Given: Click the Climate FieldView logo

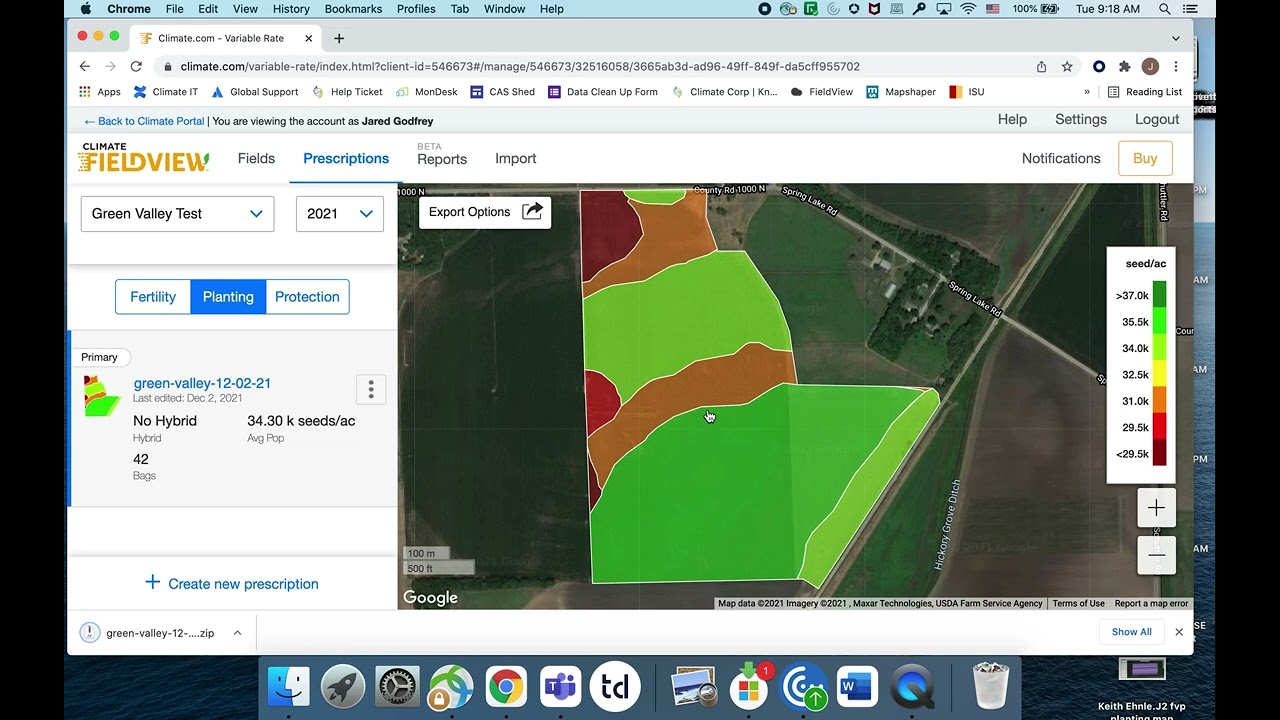Looking at the screenshot, I should (x=143, y=158).
